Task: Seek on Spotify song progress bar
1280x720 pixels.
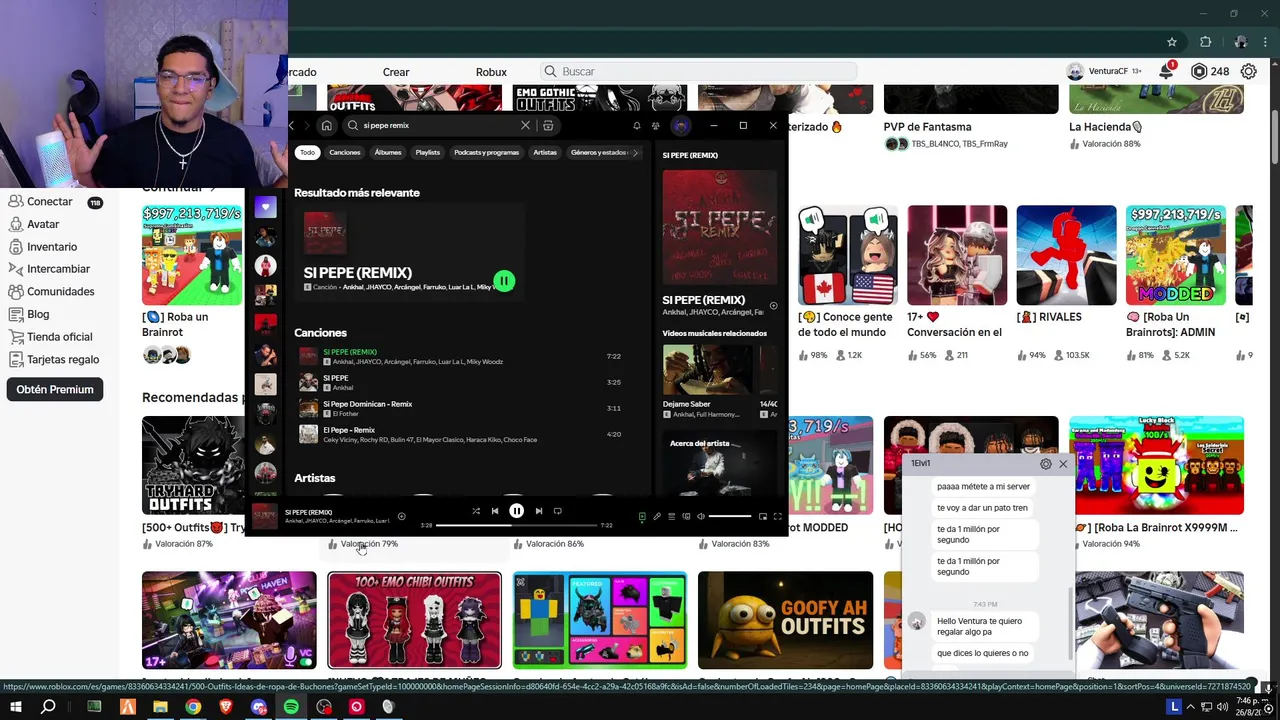Action: 517,525
